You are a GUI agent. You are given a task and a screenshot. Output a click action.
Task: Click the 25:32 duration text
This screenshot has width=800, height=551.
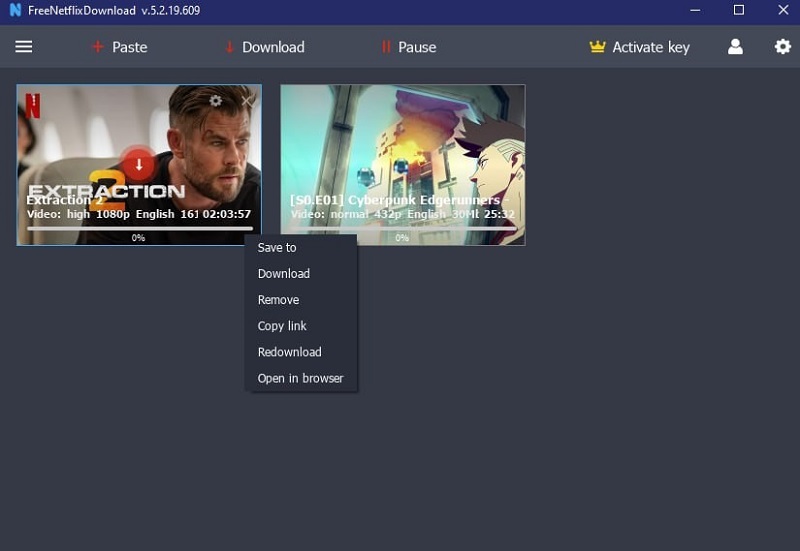click(x=499, y=214)
